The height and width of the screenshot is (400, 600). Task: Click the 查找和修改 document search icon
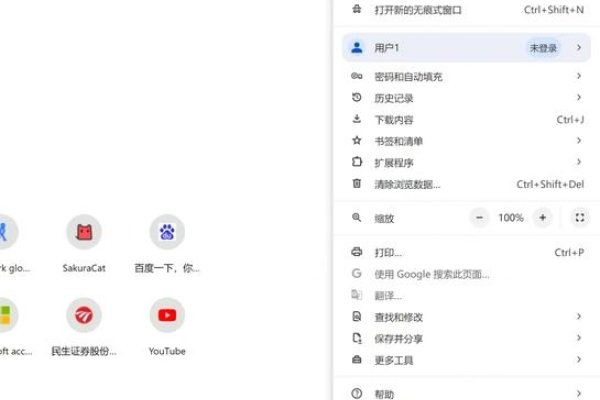357,316
